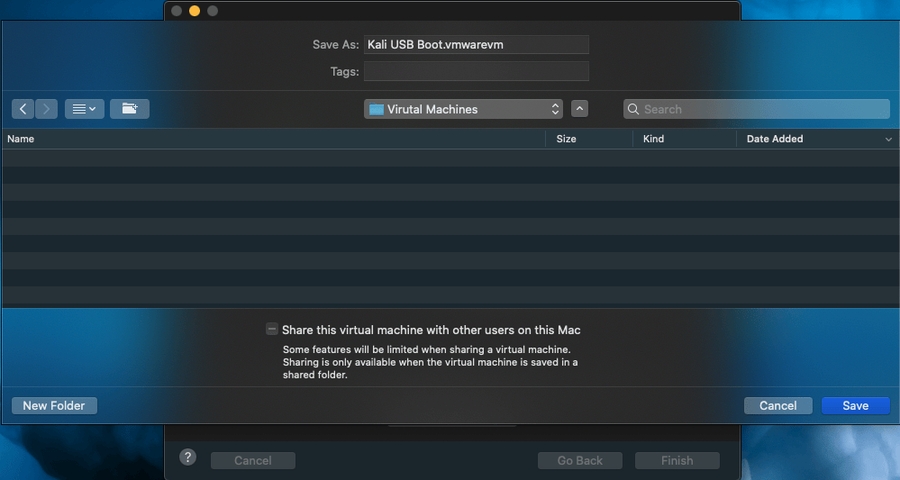The width and height of the screenshot is (900, 480).
Task: Click the Save As filename field
Action: coord(476,45)
